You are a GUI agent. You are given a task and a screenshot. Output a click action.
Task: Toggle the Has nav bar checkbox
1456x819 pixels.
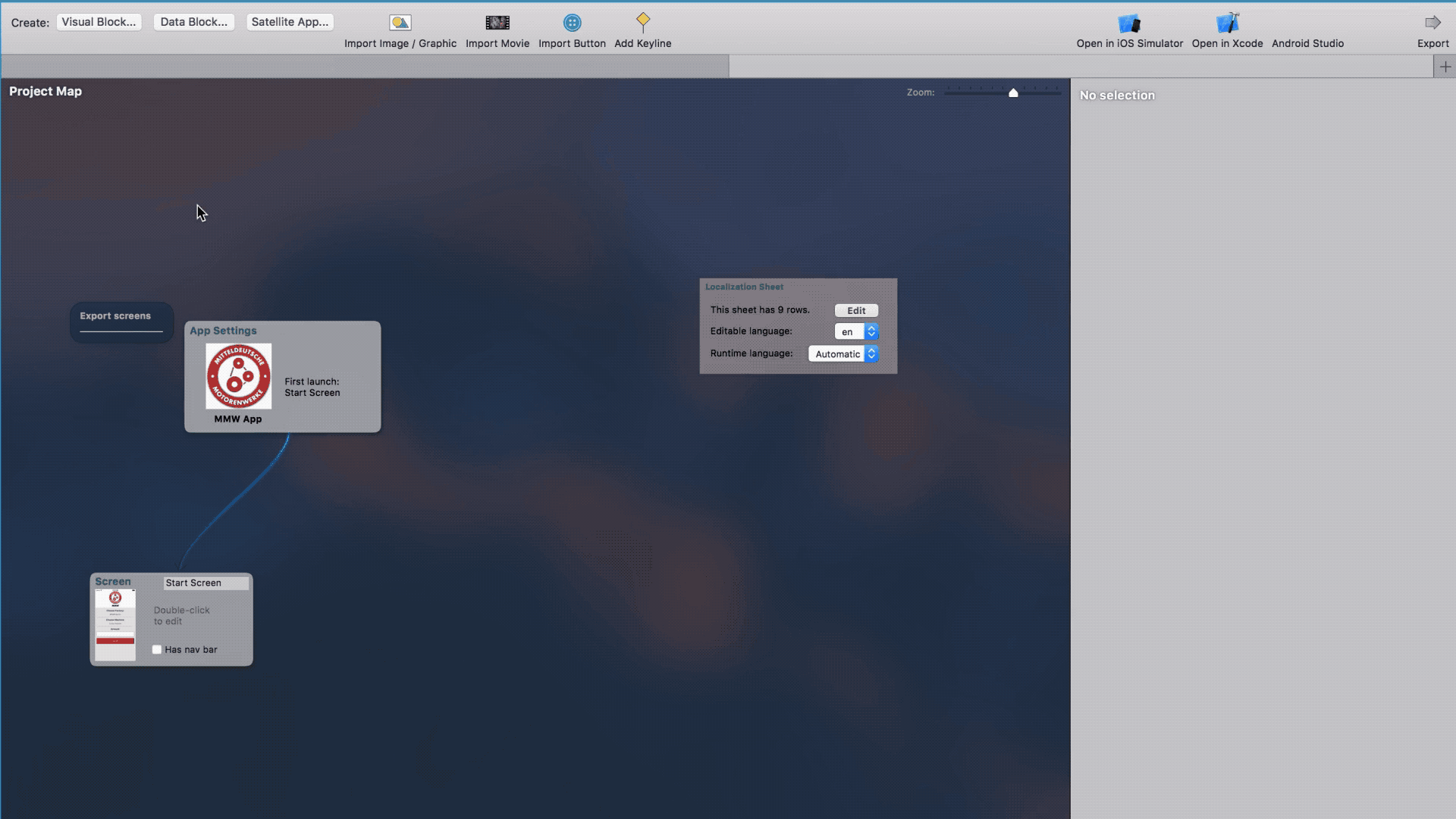tap(157, 649)
